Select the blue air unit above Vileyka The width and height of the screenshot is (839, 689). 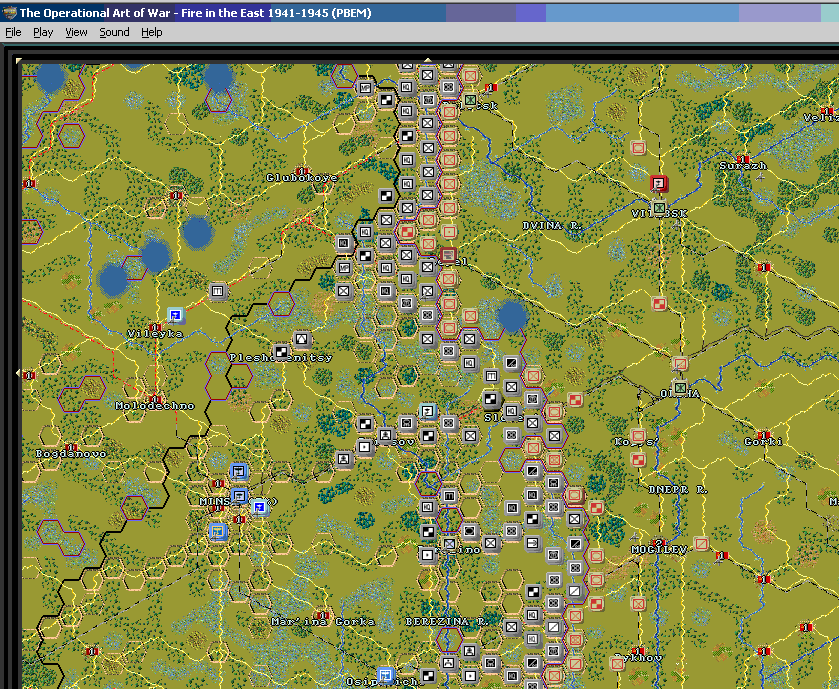click(175, 315)
